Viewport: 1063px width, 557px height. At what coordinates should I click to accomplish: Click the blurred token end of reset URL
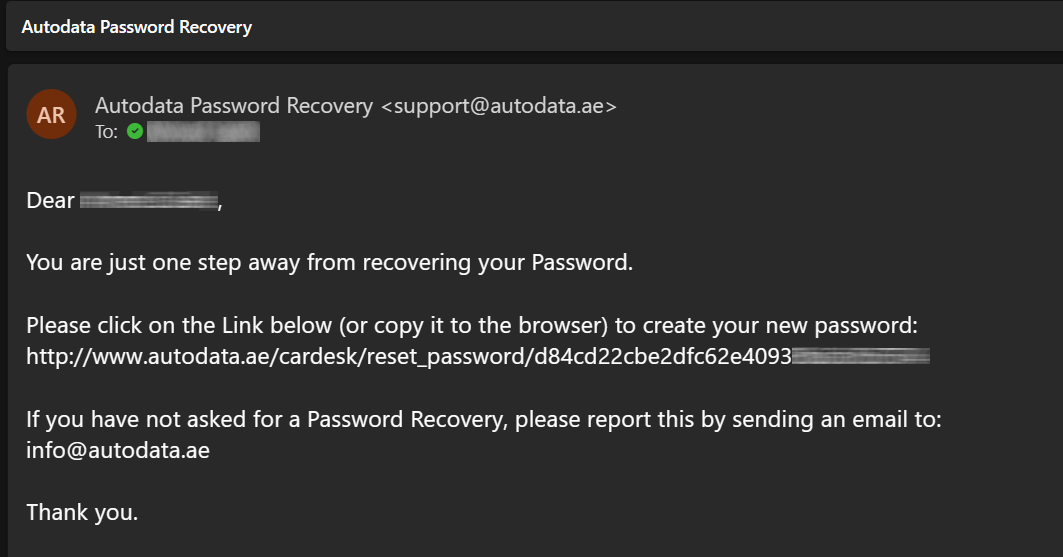pyautogui.click(x=861, y=356)
